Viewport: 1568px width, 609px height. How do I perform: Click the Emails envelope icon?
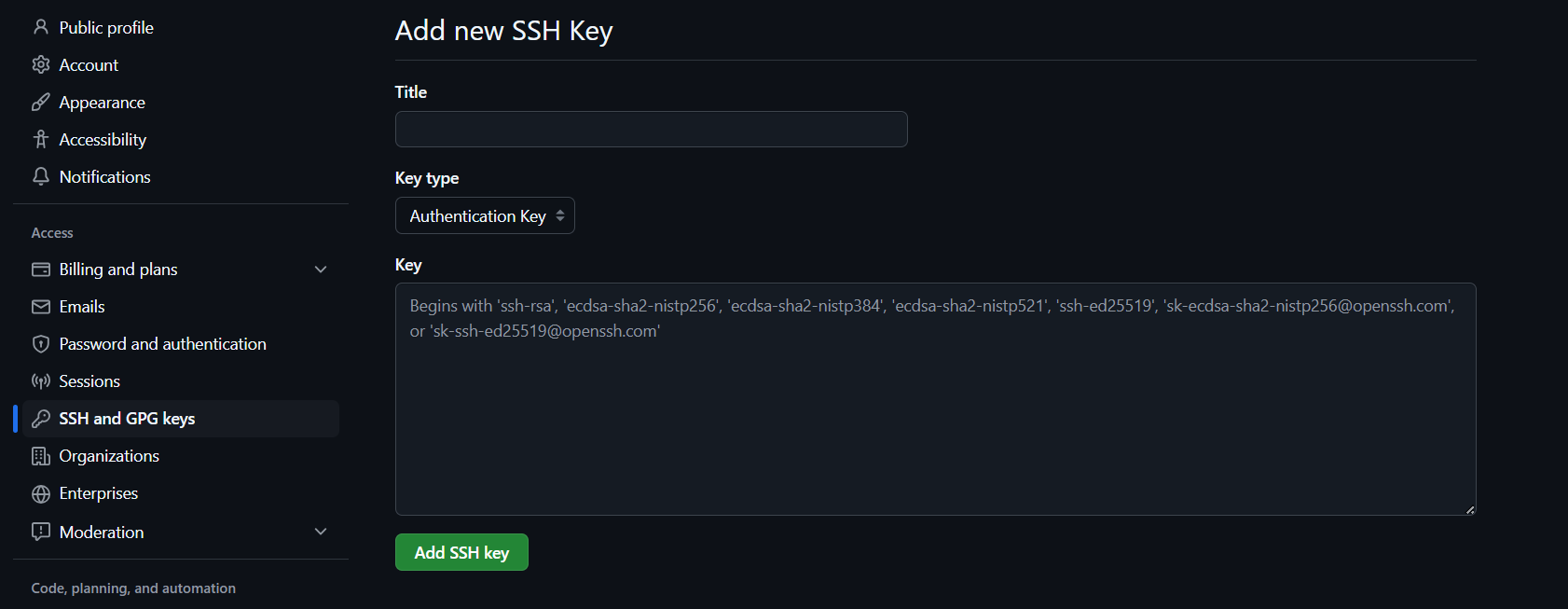(x=41, y=307)
